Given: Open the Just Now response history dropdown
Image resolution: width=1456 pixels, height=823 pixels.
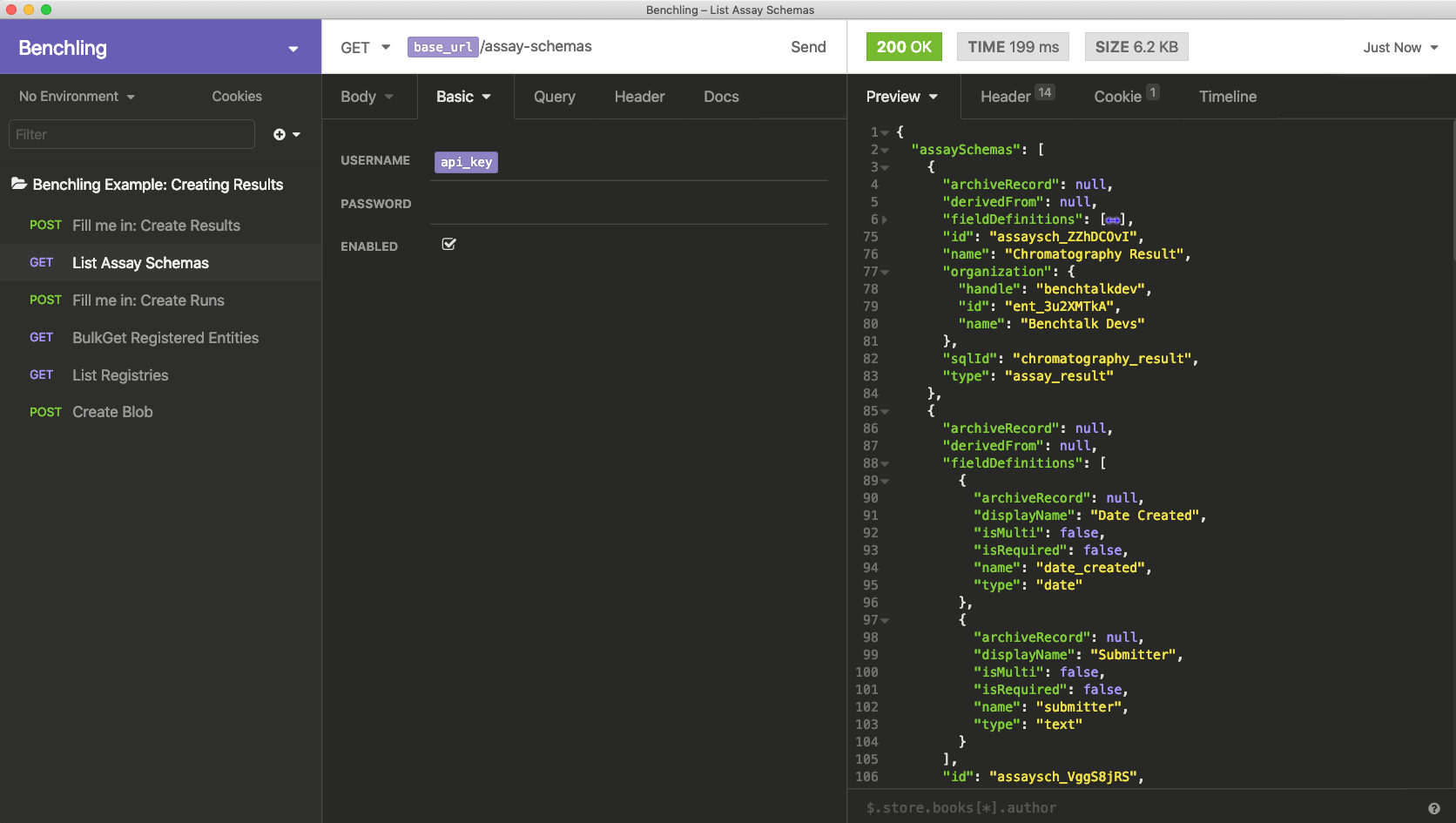Looking at the screenshot, I should [1400, 48].
